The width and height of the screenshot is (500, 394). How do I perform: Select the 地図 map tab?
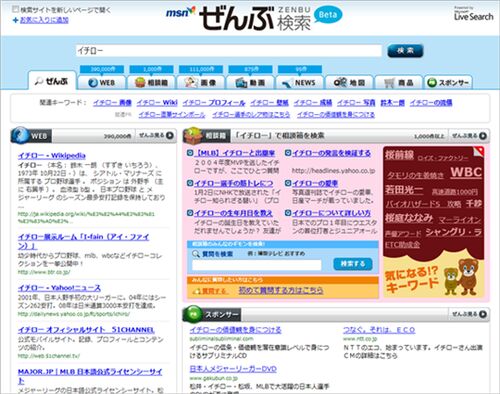[x=349, y=82]
